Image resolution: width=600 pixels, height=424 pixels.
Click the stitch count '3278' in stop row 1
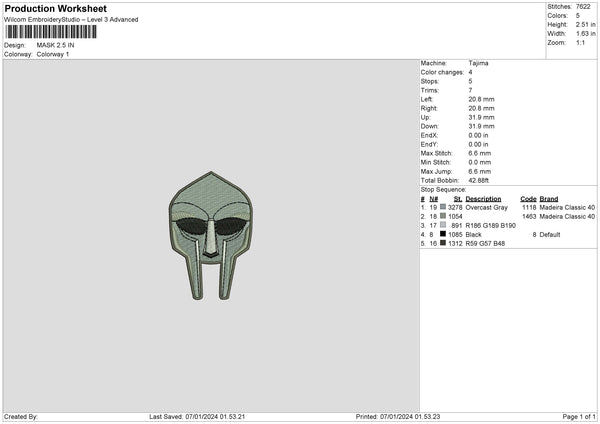click(455, 207)
